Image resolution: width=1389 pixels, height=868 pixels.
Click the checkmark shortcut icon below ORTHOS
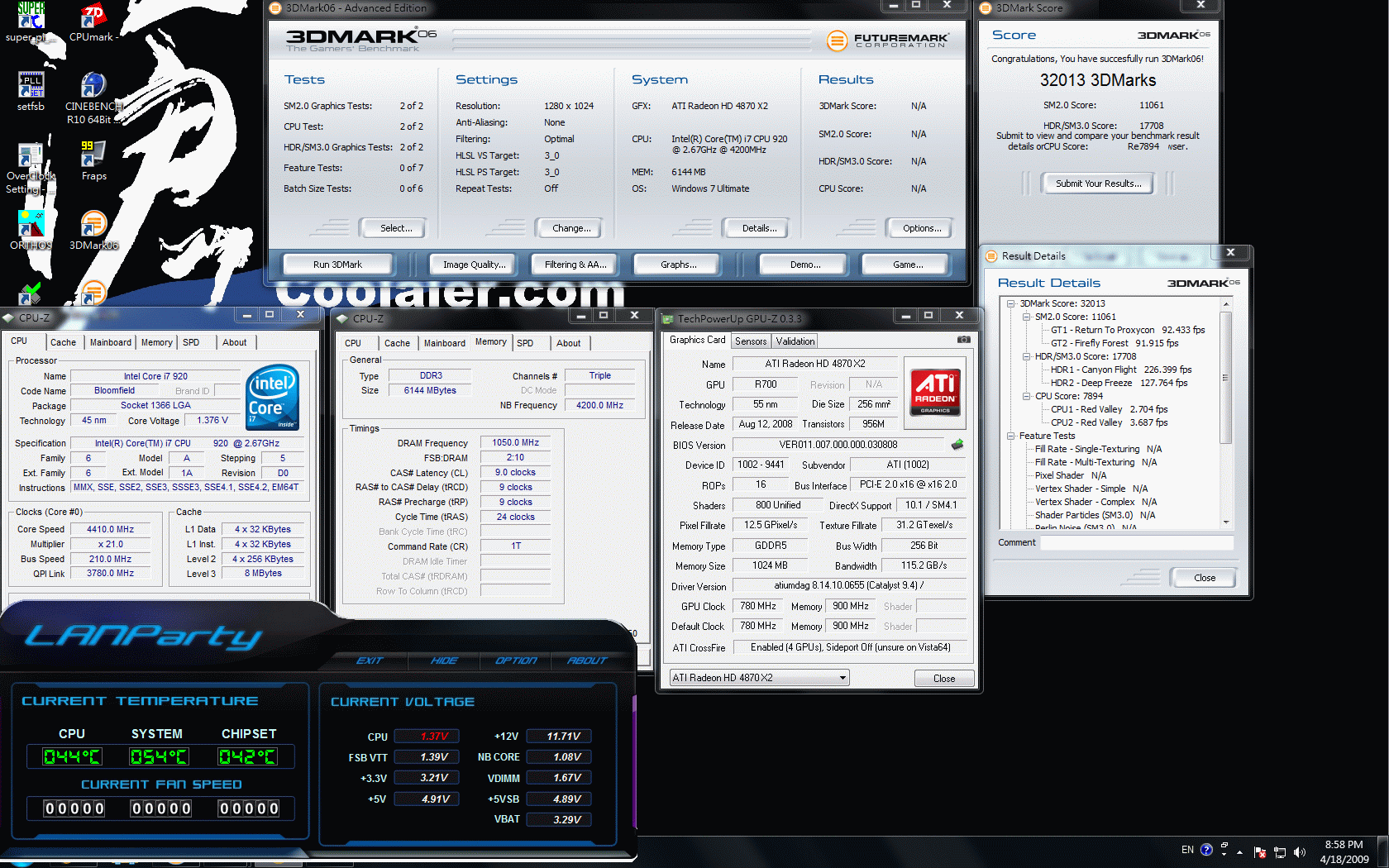click(x=31, y=293)
